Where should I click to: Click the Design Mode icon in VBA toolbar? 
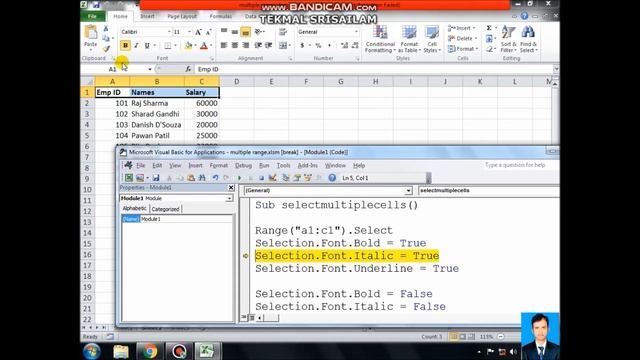click(x=272, y=178)
